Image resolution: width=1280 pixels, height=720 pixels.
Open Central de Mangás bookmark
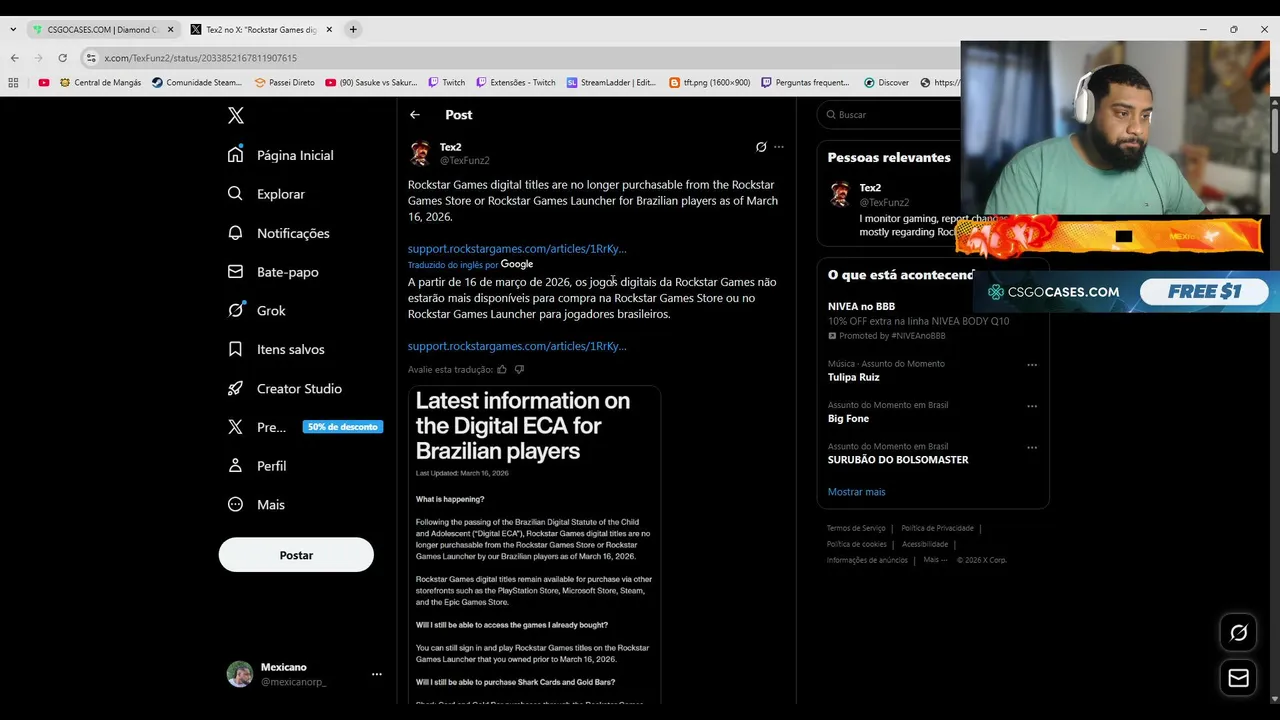pos(100,83)
